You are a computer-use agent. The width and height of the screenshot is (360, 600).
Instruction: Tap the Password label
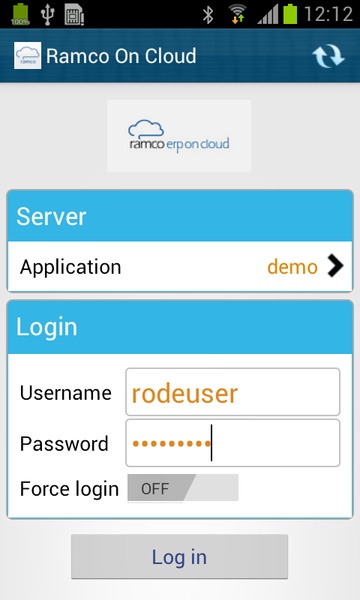64,444
